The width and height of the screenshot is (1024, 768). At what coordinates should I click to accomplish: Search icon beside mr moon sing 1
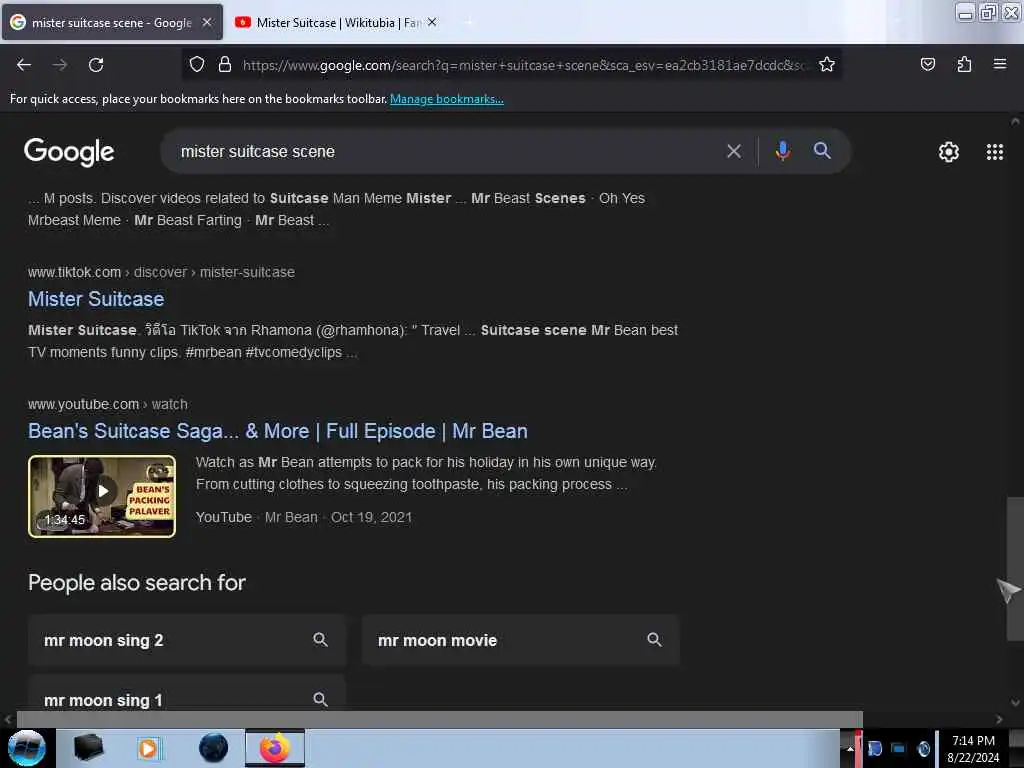click(x=320, y=699)
